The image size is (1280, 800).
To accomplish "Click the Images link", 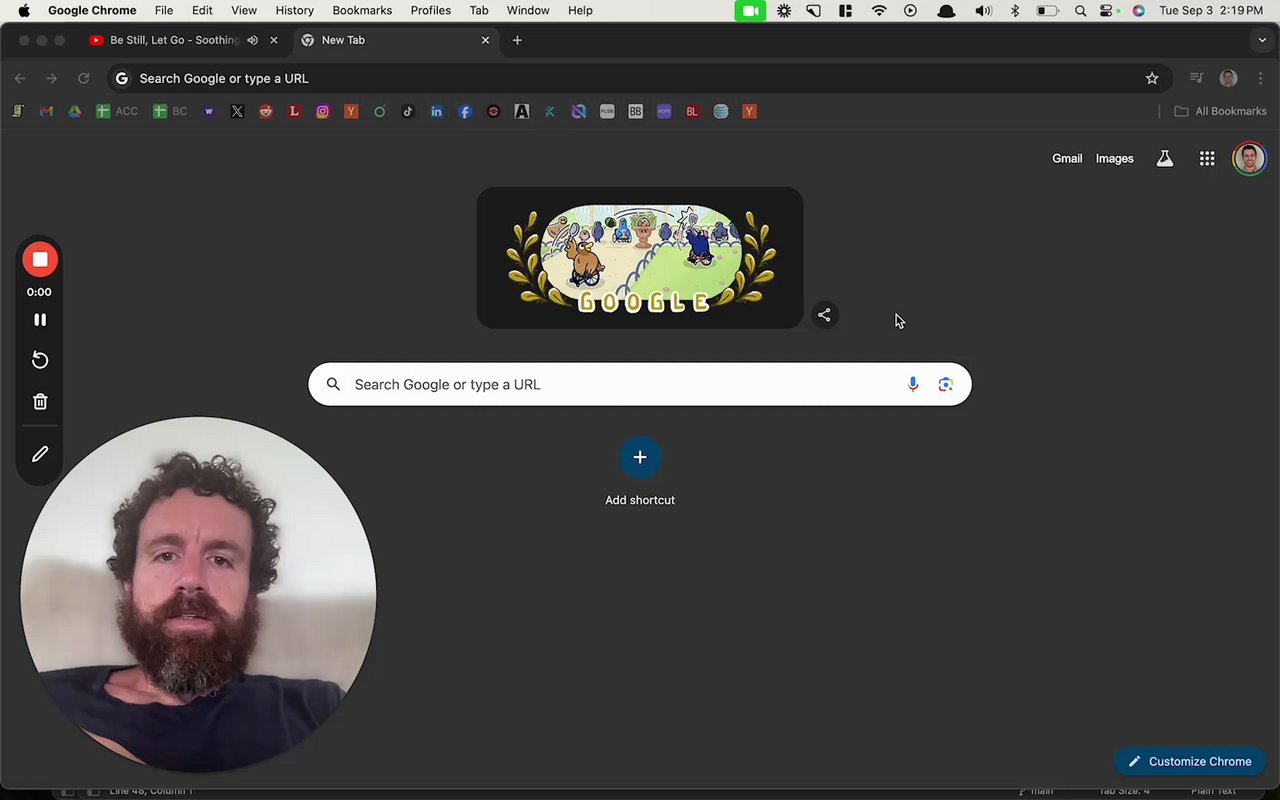I will (1114, 158).
